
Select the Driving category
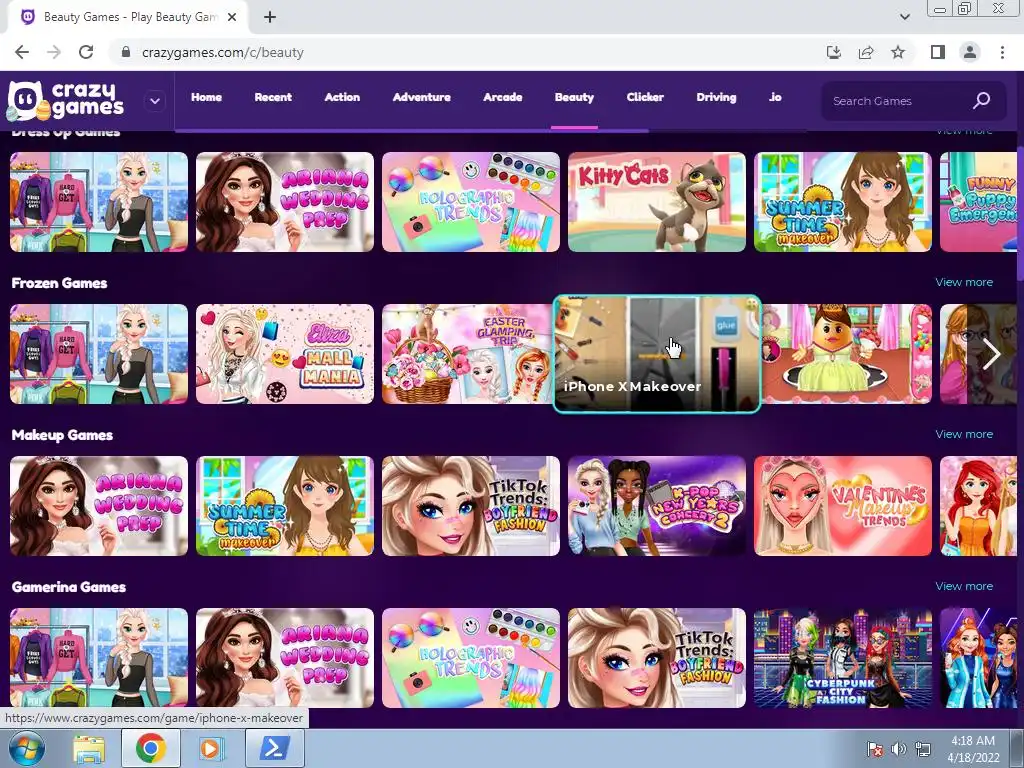[x=716, y=97]
